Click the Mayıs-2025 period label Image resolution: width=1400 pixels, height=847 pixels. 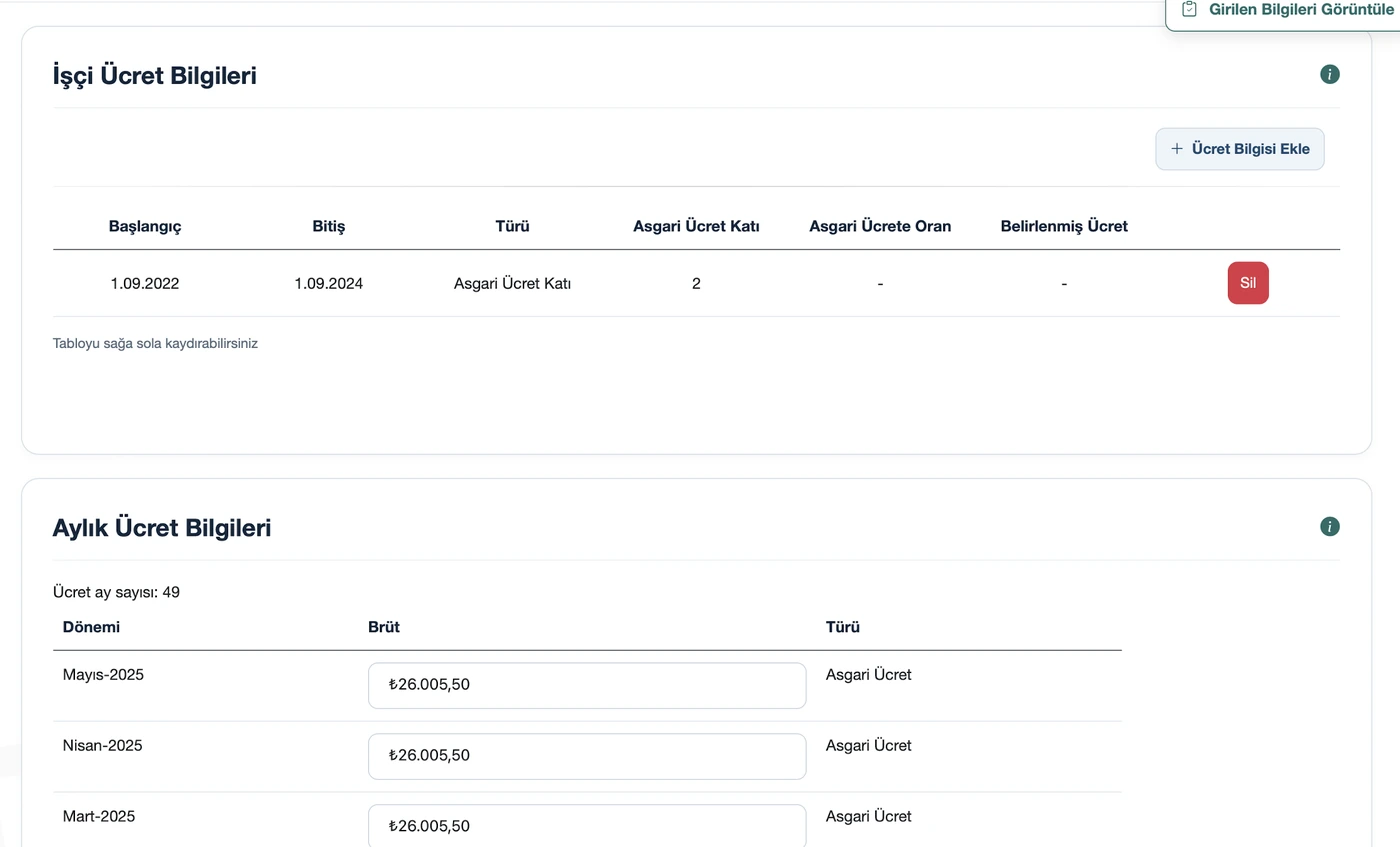(x=103, y=675)
